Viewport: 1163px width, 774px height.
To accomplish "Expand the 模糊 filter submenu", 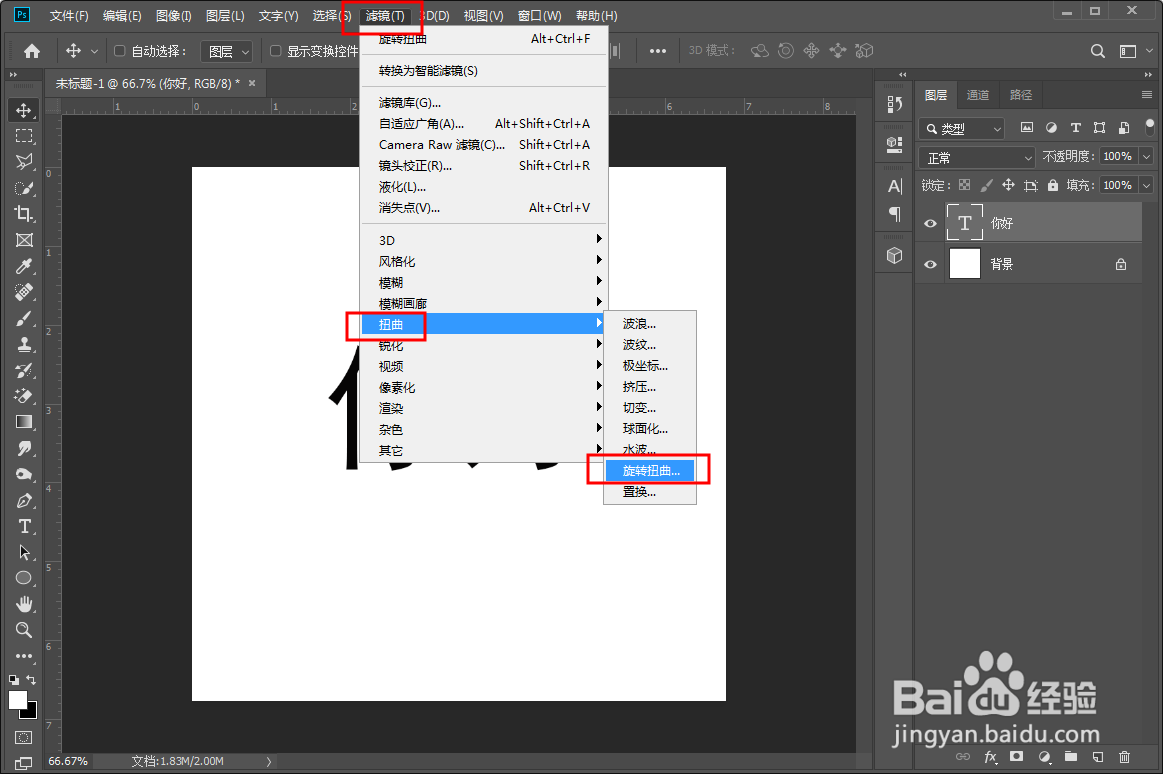I will [484, 282].
